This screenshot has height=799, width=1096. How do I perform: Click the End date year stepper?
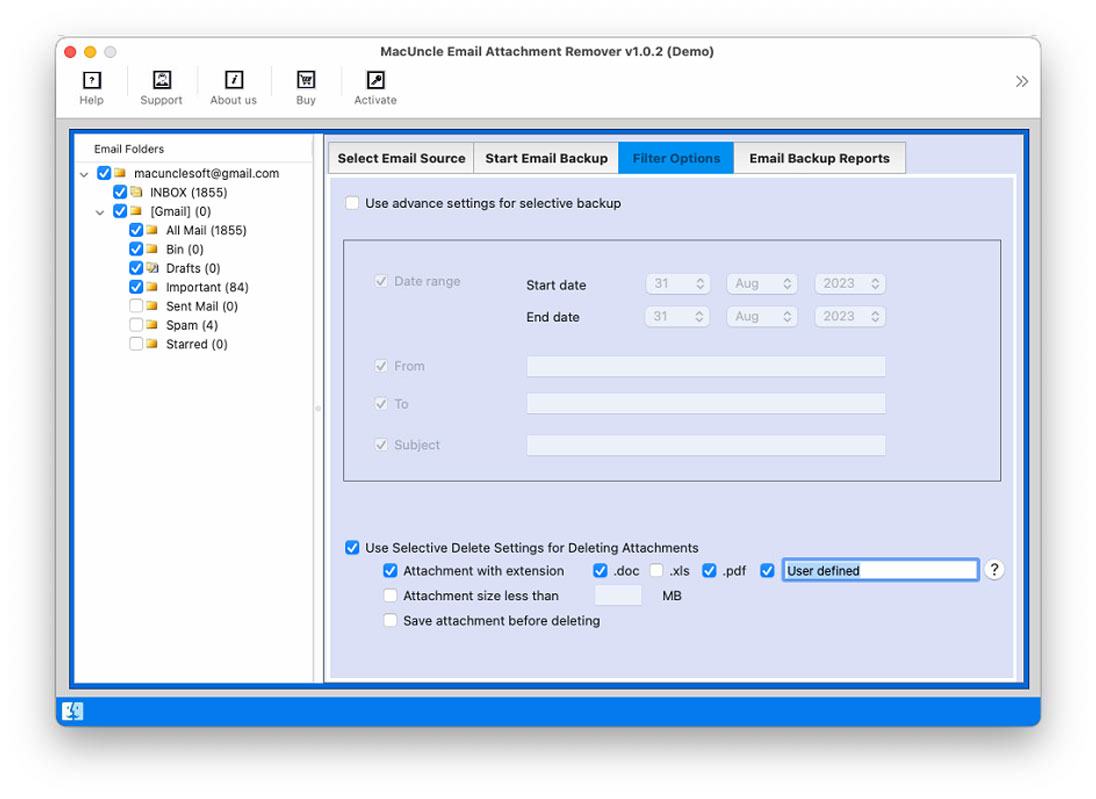click(x=873, y=316)
